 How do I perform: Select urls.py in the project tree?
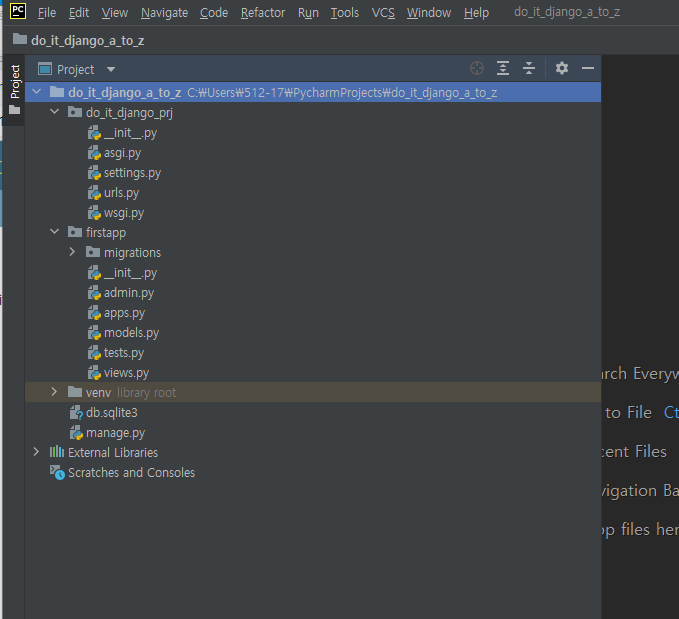click(121, 193)
